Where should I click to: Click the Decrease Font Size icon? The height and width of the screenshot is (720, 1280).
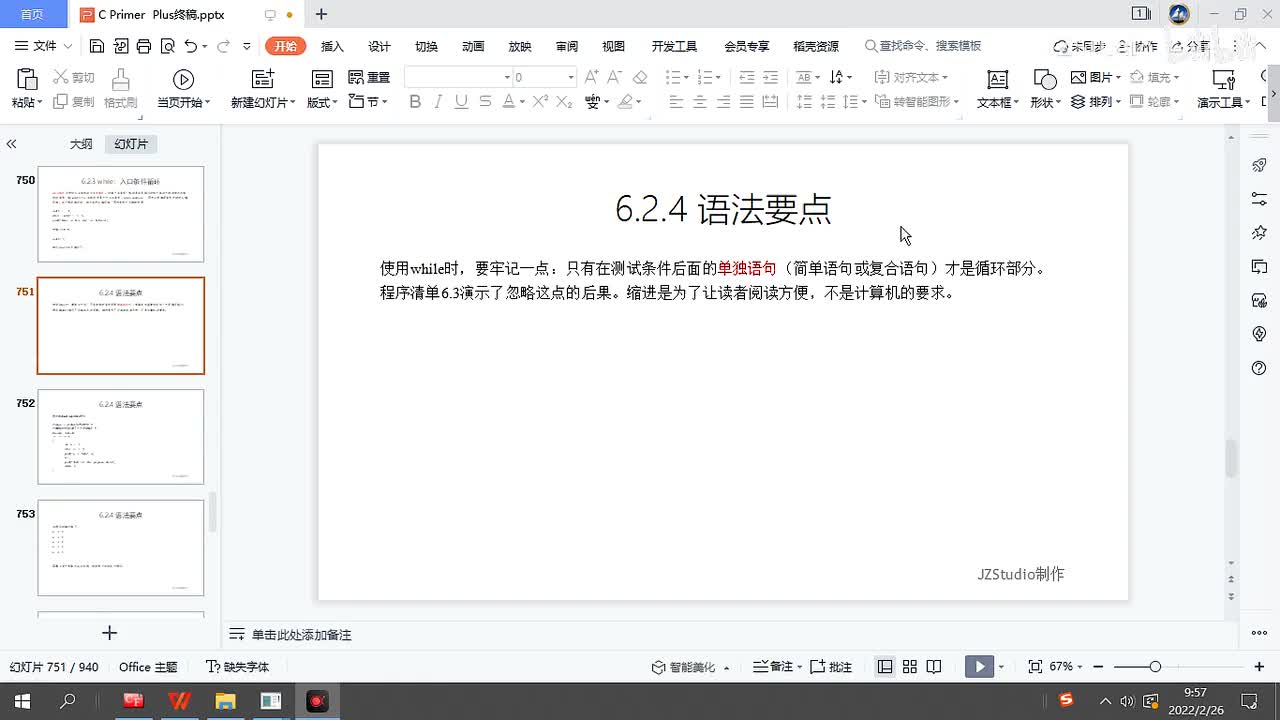(616, 77)
